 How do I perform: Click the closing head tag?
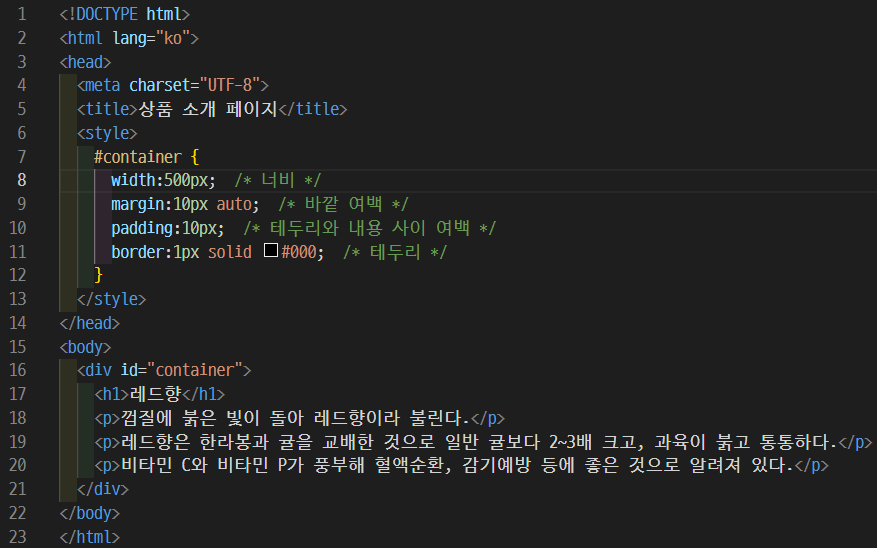[89, 323]
